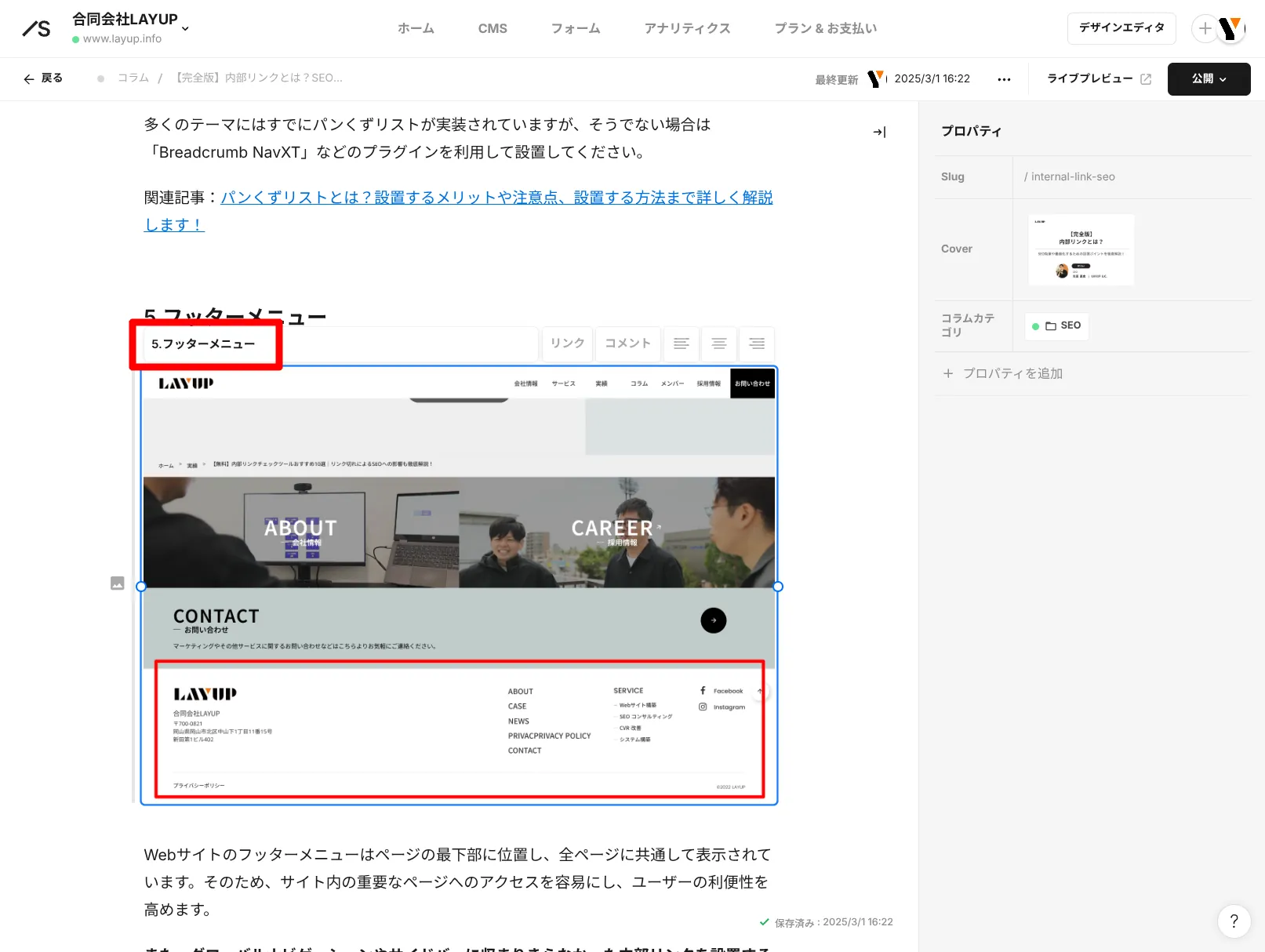Click the right resize handle of image
This screenshot has height=952, width=1265.
coord(778,587)
